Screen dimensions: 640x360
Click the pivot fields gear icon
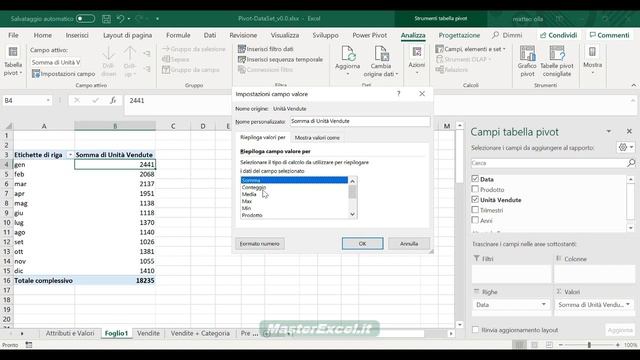point(623,147)
